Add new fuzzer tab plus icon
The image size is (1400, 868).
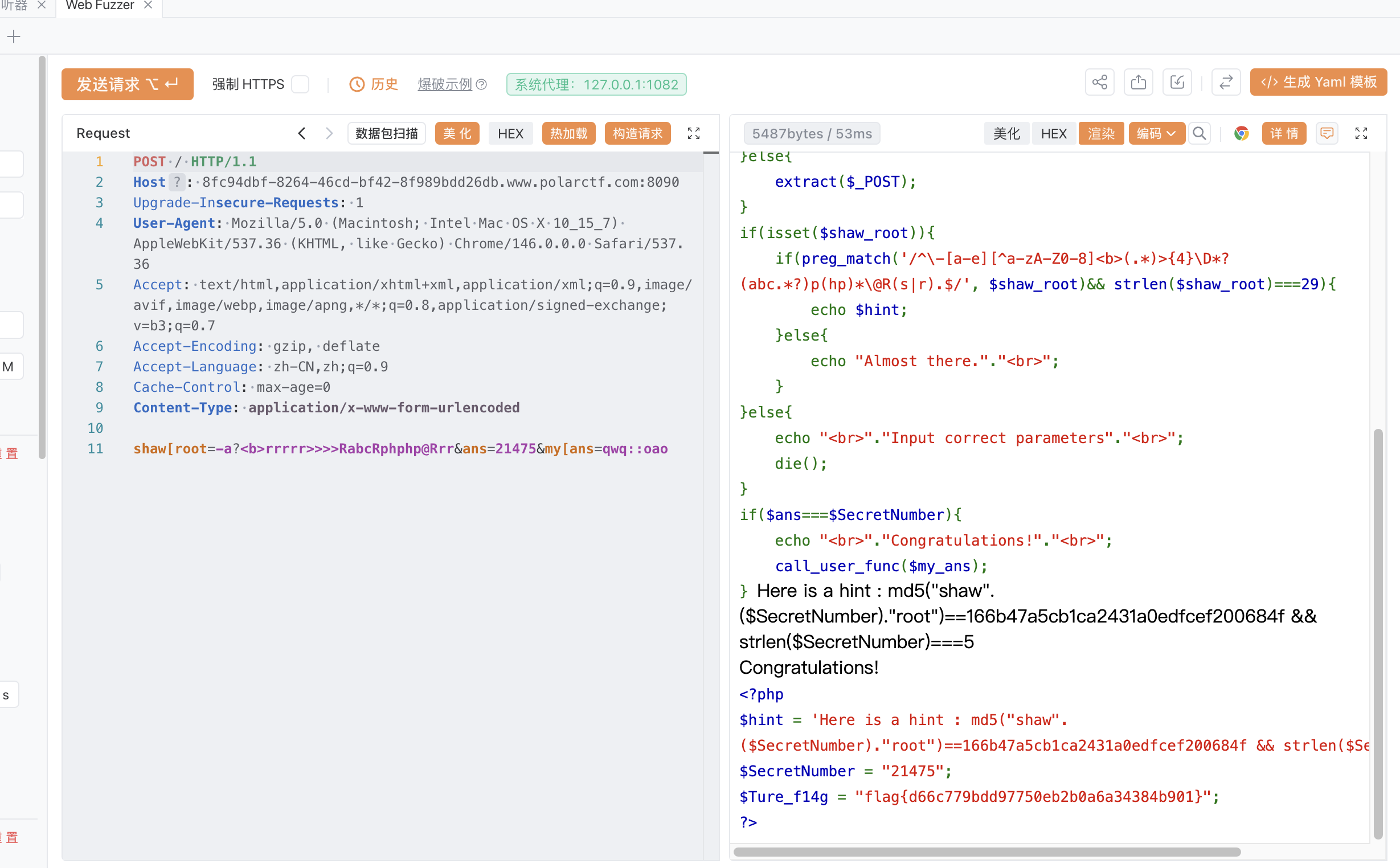[x=14, y=37]
